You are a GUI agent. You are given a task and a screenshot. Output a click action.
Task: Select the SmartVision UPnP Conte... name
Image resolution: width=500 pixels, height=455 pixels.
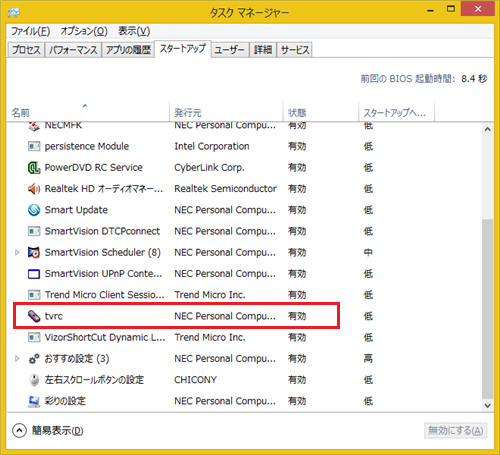[x=104, y=274]
